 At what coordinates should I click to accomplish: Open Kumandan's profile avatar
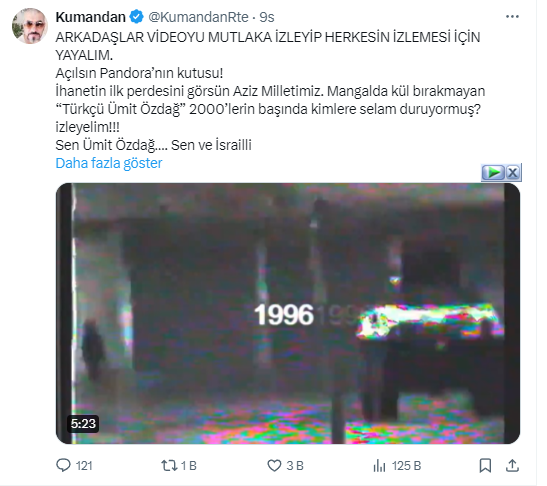pos(30,26)
